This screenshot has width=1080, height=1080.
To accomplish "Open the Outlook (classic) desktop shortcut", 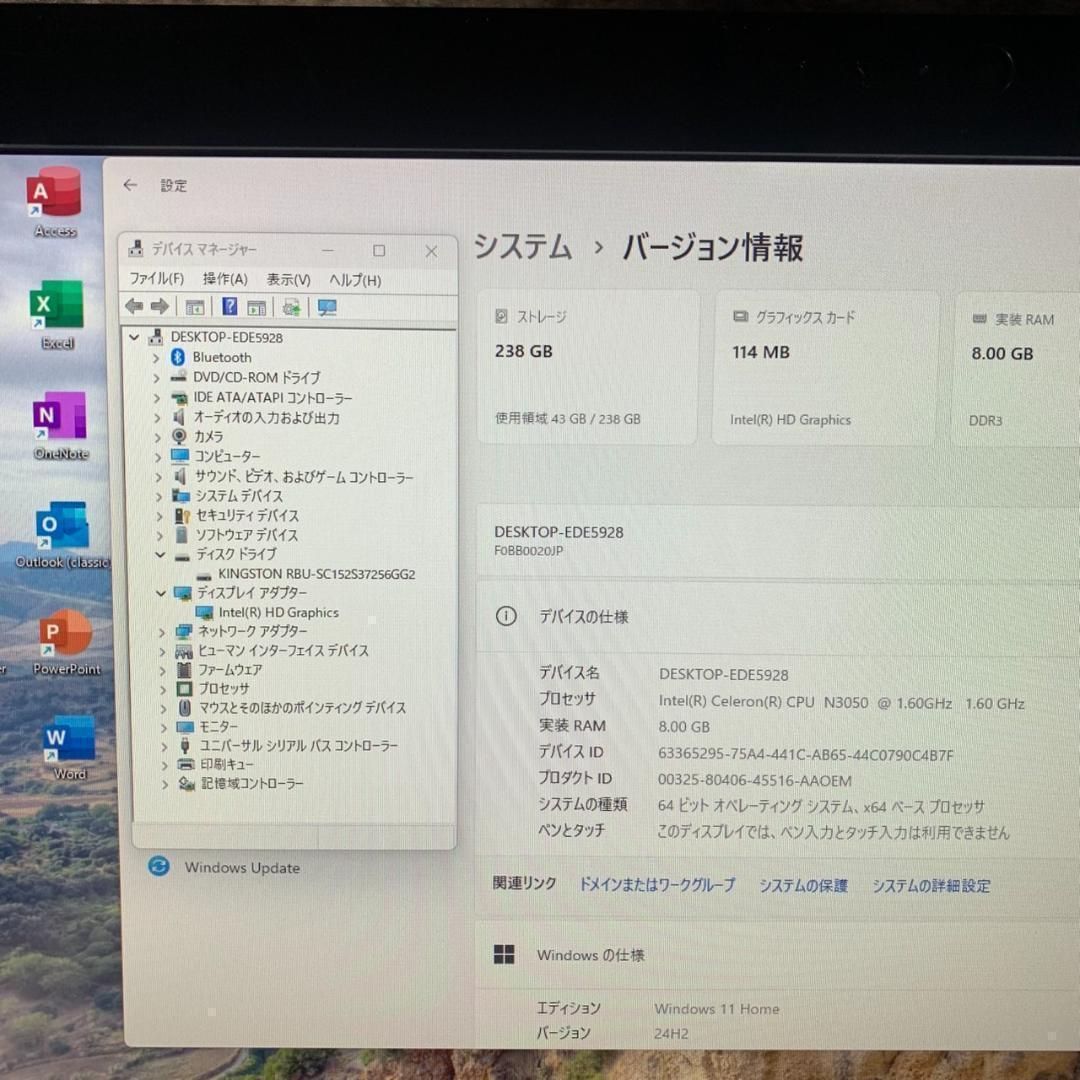I will click(62, 534).
